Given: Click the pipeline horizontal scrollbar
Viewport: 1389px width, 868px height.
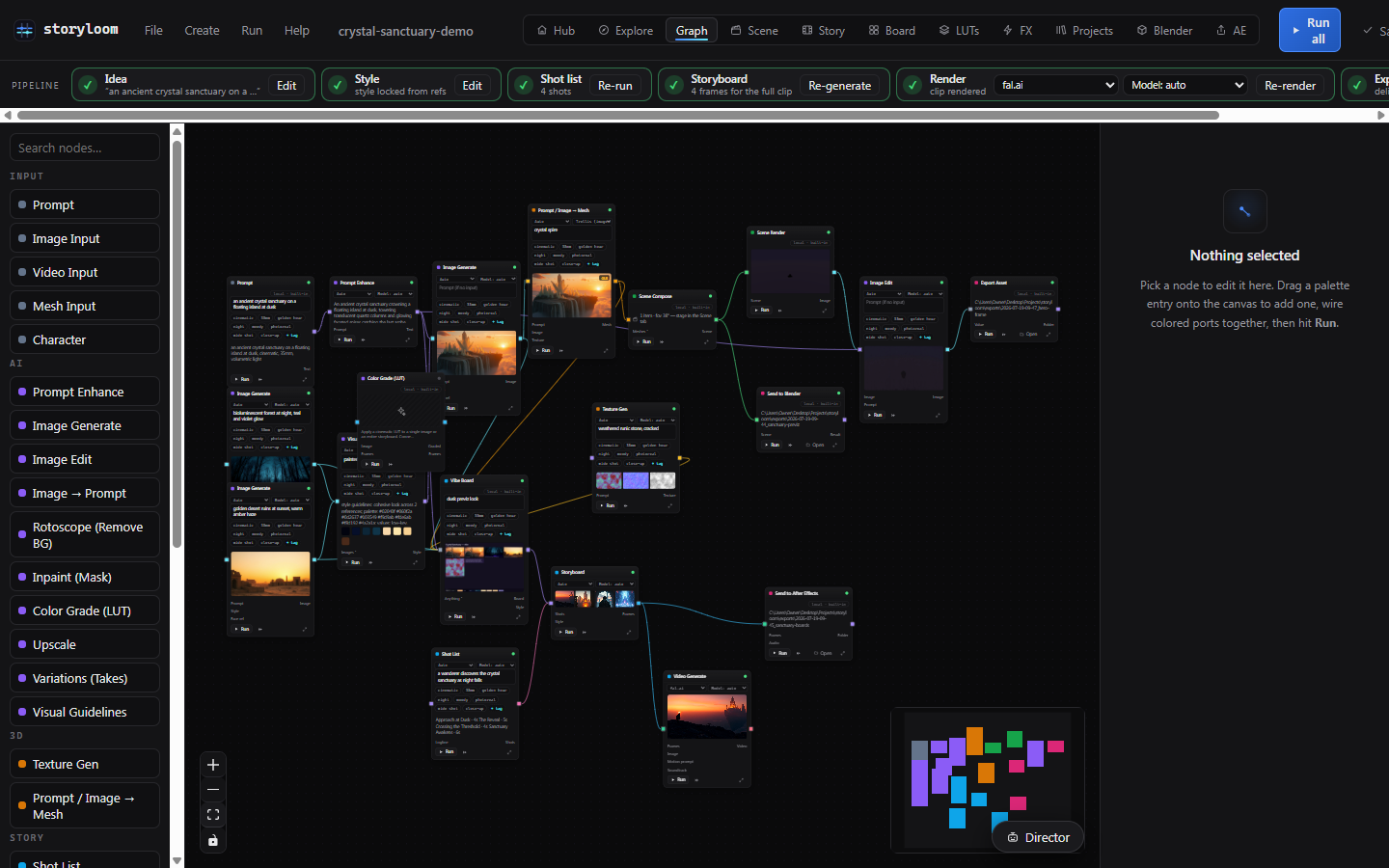Looking at the screenshot, I should tap(617, 115).
